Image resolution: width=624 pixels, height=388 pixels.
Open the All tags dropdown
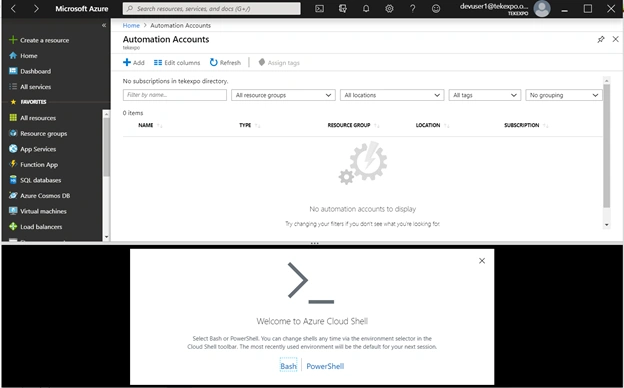[x=485, y=95]
